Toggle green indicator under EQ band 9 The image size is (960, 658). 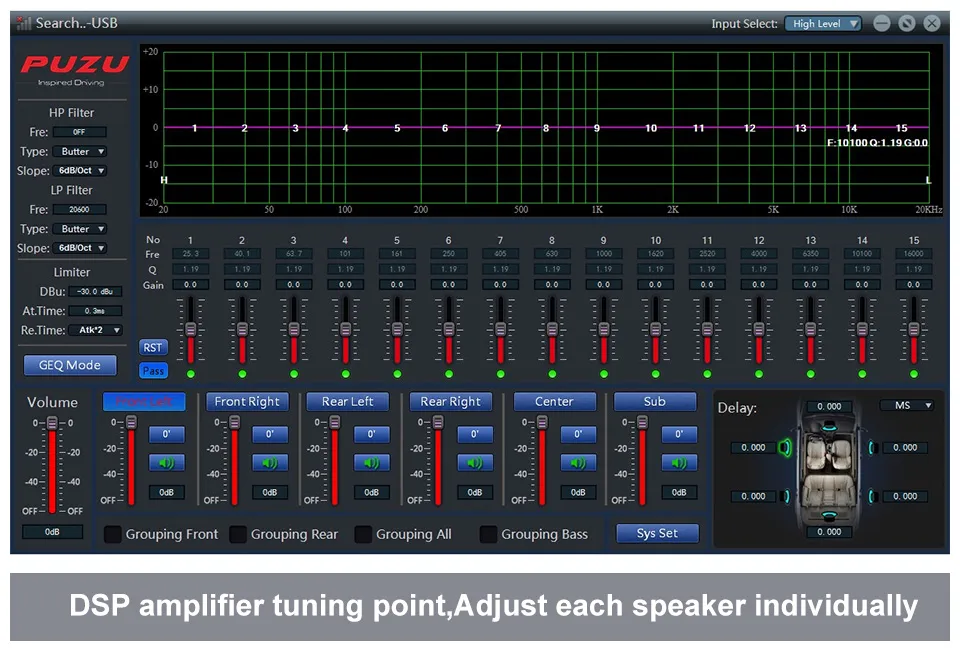coord(604,374)
